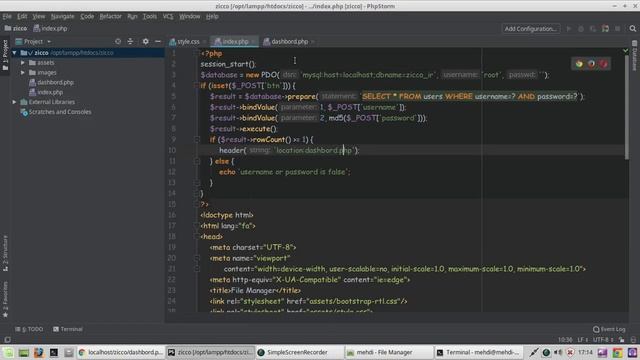This screenshot has width=640, height=360.
Task: Open the Tools menu
Action: [x=149, y=16]
